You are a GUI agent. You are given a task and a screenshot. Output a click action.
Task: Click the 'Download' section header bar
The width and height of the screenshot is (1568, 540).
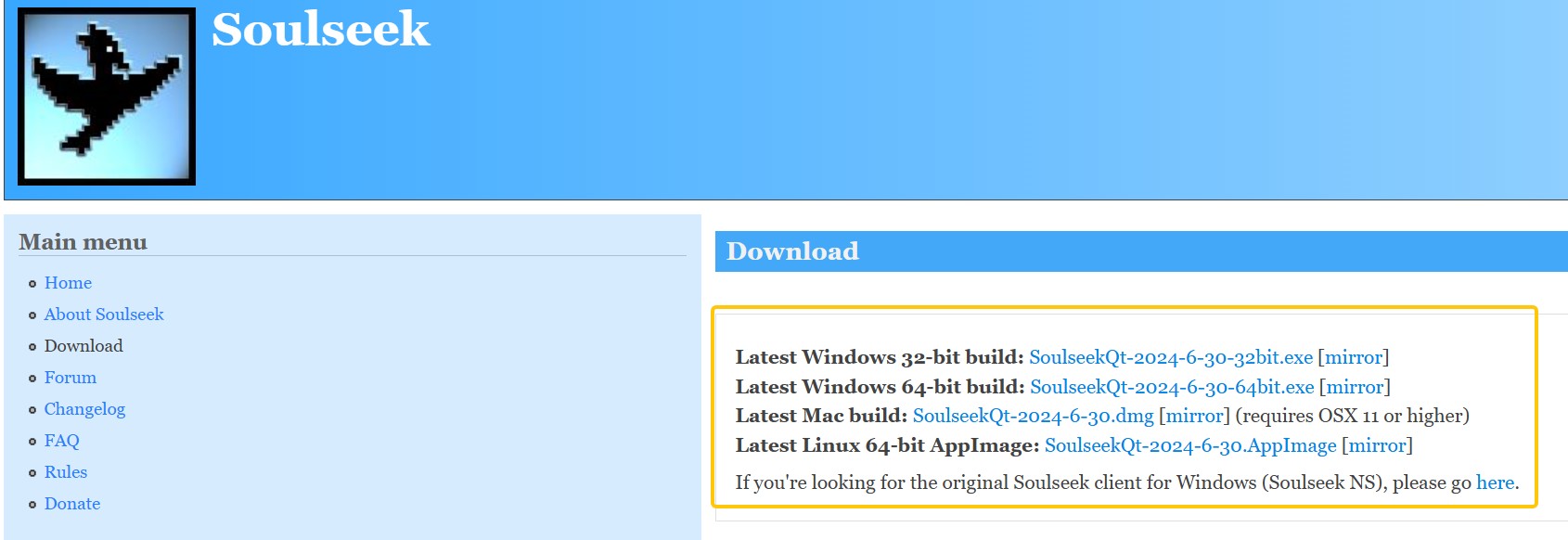(1141, 251)
